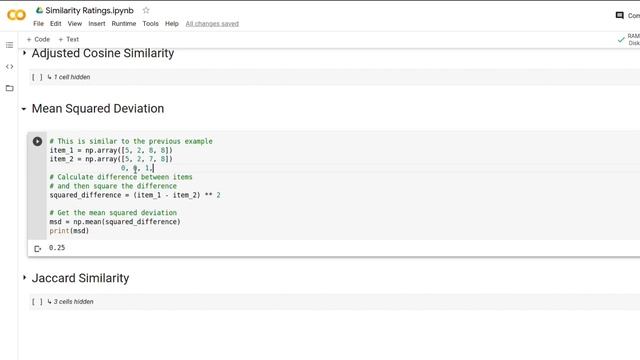Click the output clear icon beside 0.25
The width and height of the screenshot is (640, 360).
[x=38, y=249]
